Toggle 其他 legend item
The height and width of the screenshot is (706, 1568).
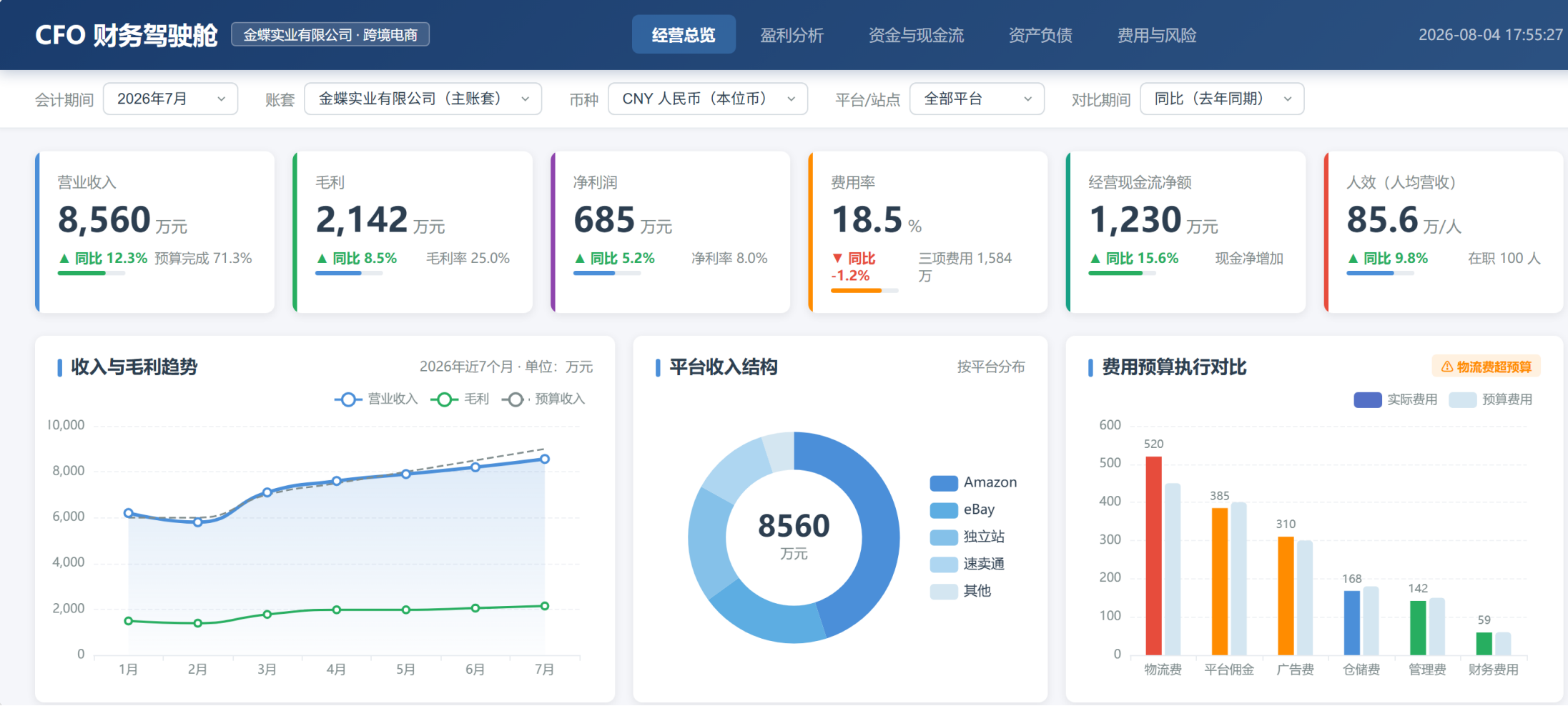click(961, 591)
